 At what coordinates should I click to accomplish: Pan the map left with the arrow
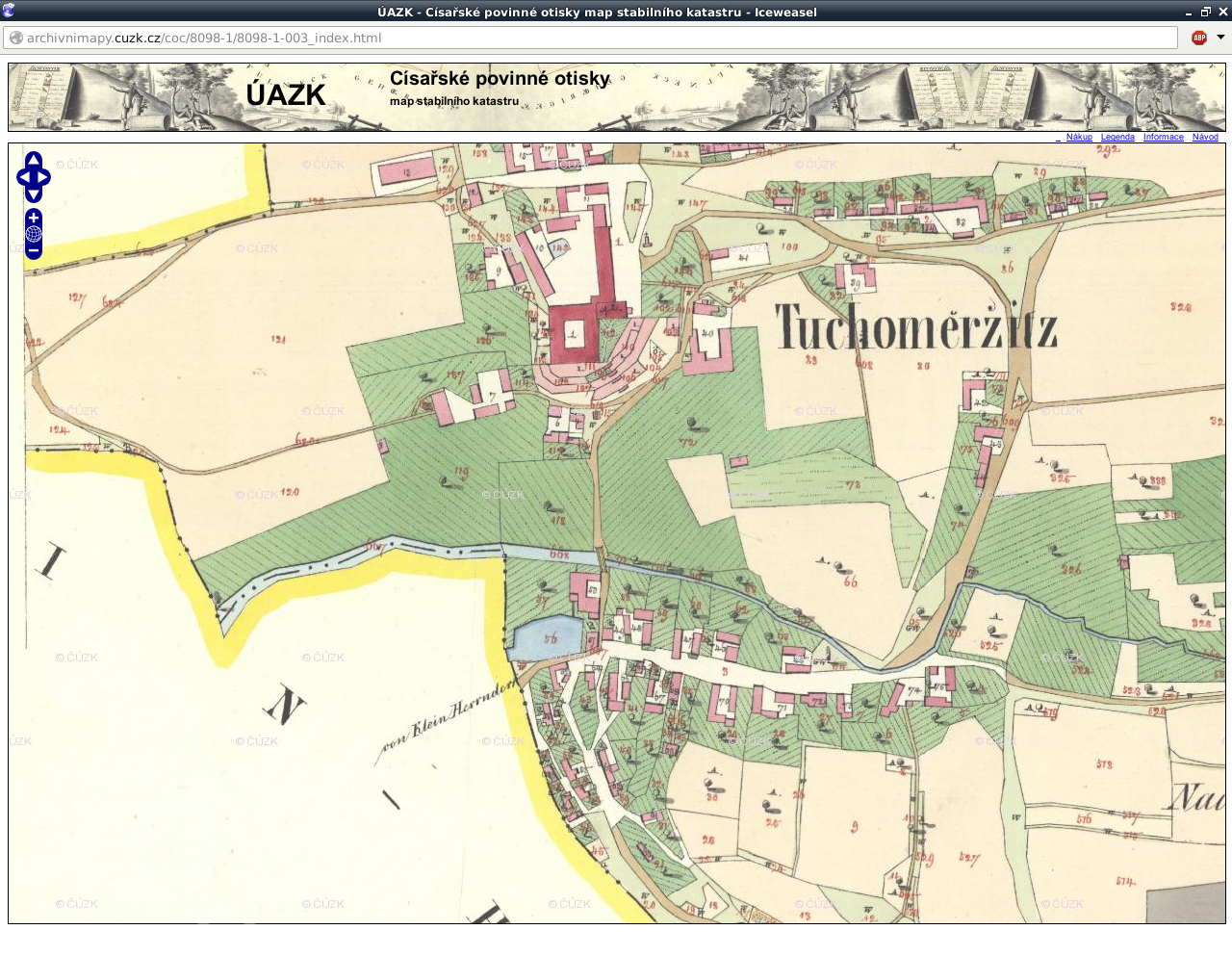[22, 177]
